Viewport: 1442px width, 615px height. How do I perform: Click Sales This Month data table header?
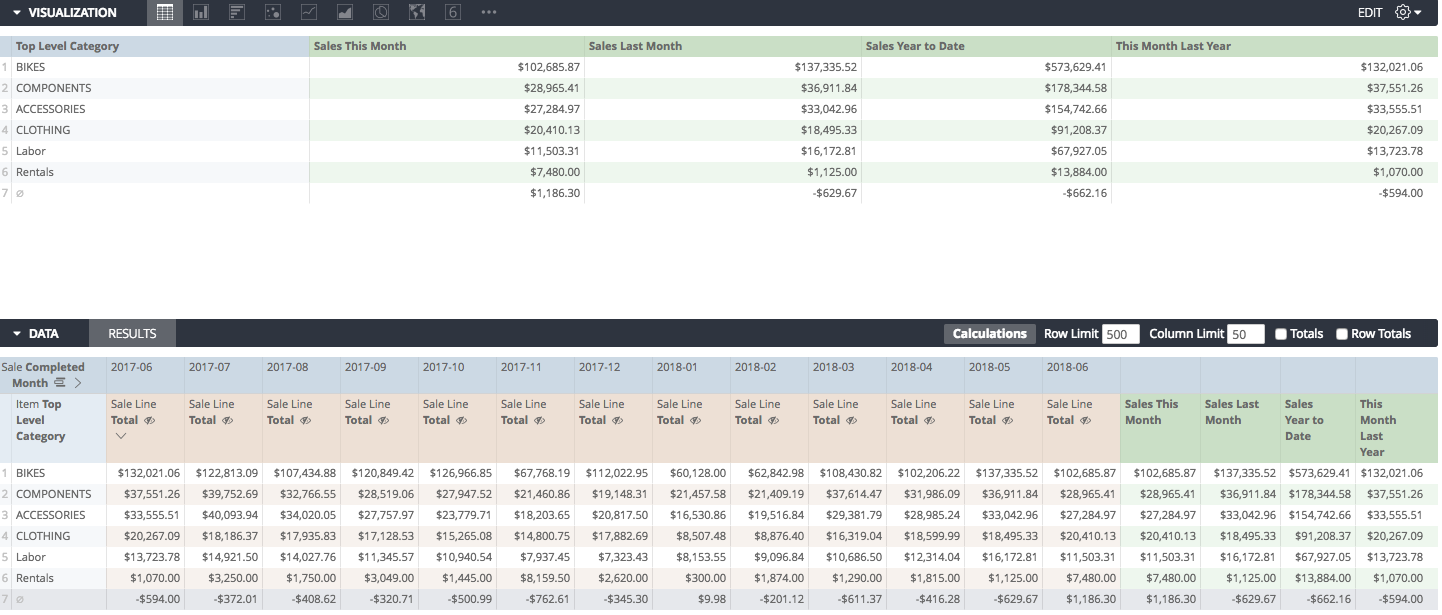[1160, 428]
